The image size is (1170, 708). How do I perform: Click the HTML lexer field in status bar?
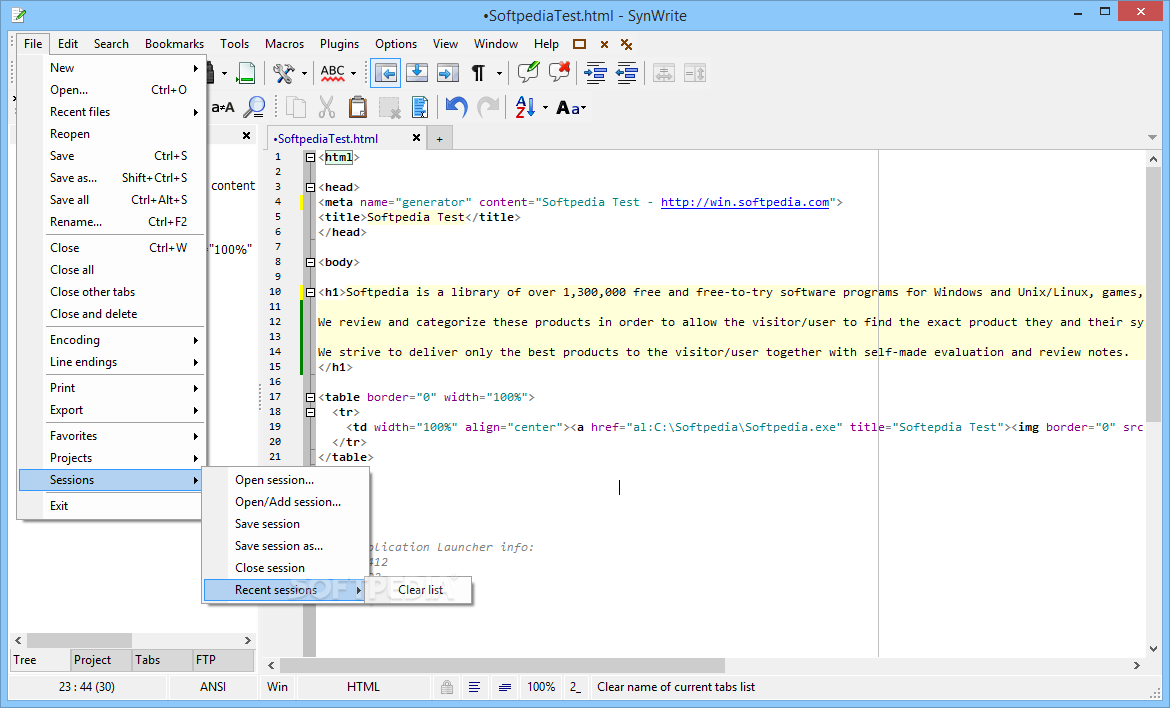click(363, 687)
